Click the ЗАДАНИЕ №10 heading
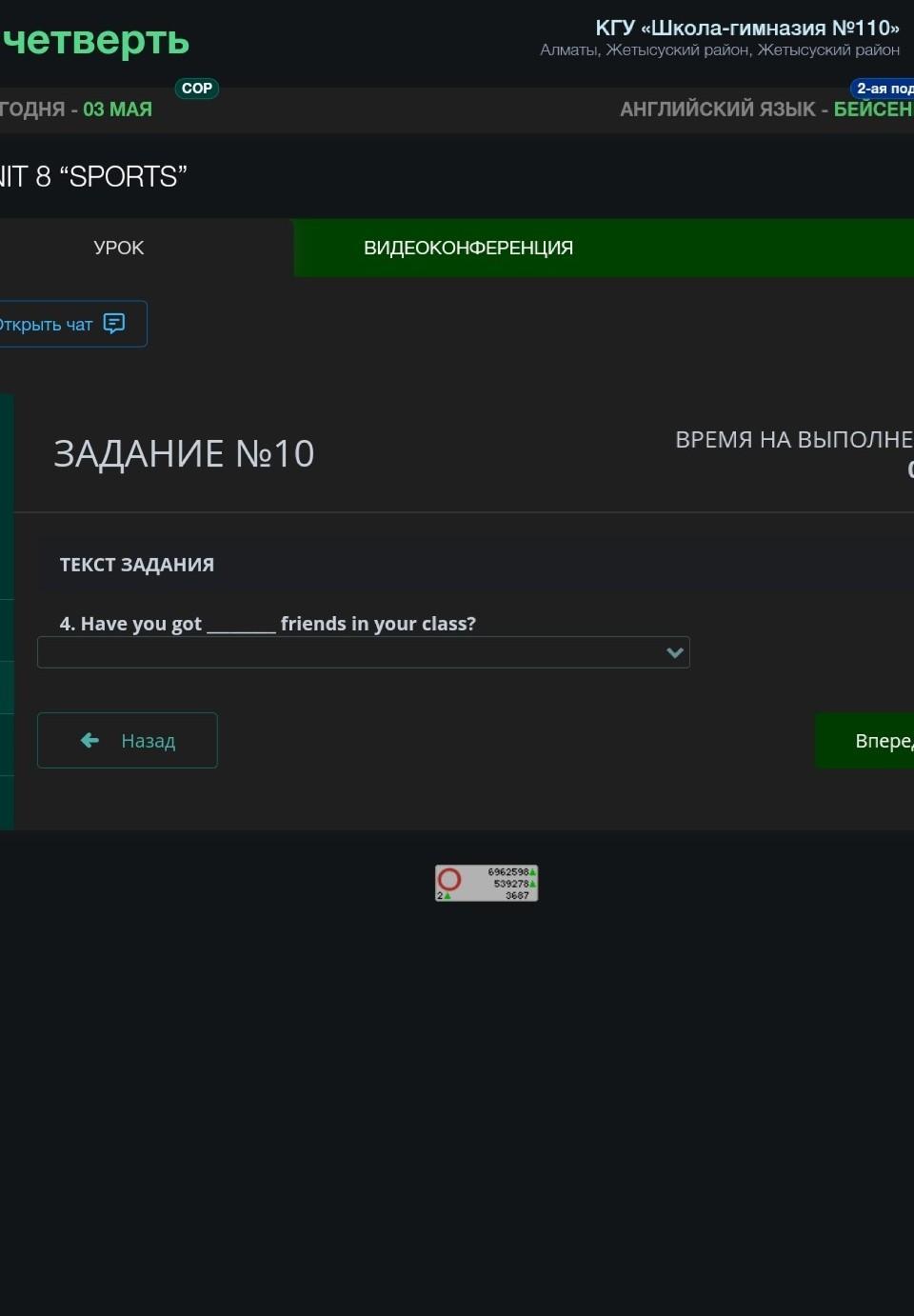 pos(184,453)
